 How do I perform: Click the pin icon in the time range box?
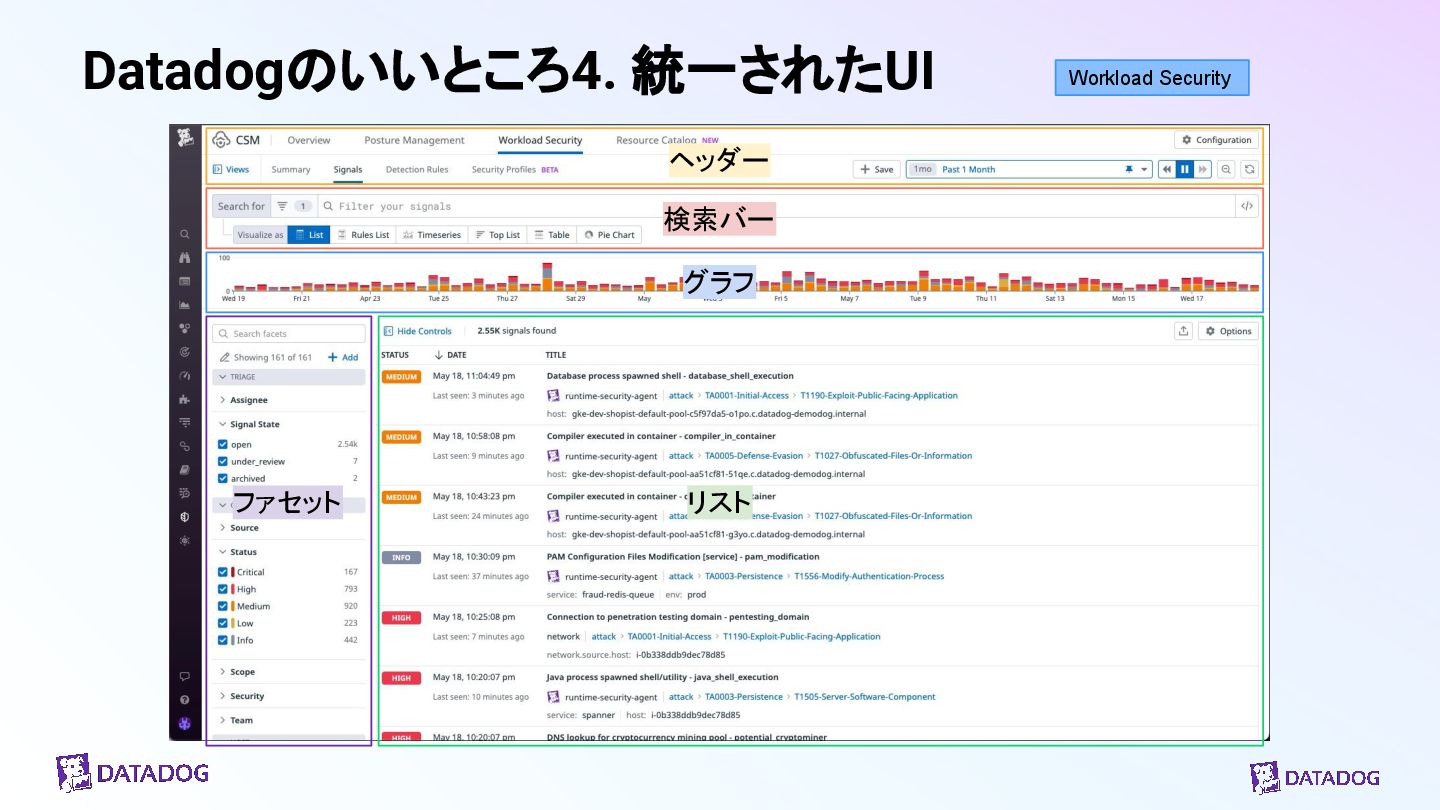click(1129, 169)
